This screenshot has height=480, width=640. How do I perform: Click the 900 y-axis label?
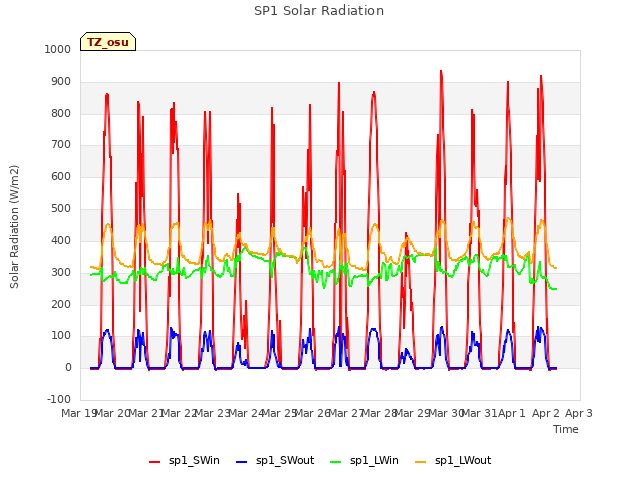61,82
